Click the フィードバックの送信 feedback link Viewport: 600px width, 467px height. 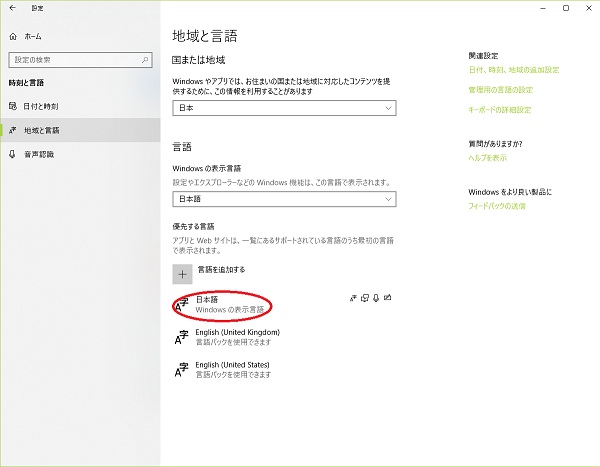pos(497,206)
